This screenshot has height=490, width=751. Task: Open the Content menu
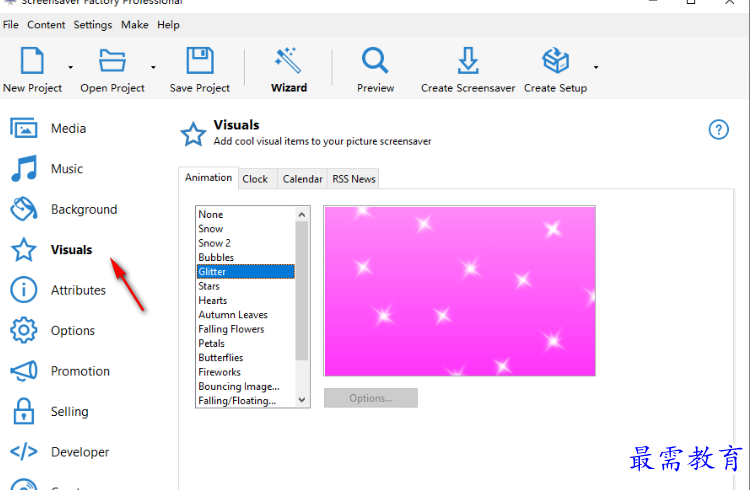click(x=46, y=25)
